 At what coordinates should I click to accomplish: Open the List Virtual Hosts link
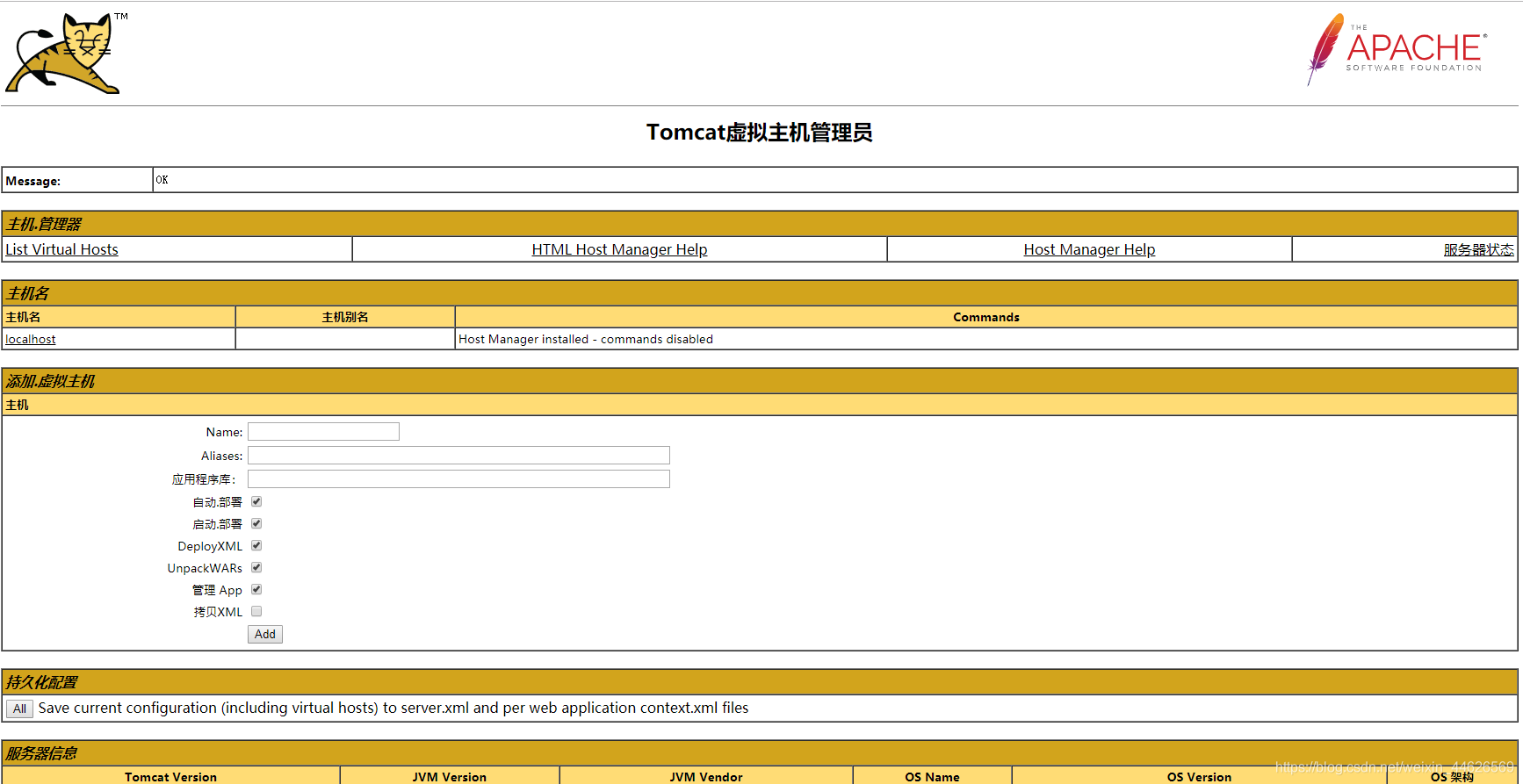61,249
